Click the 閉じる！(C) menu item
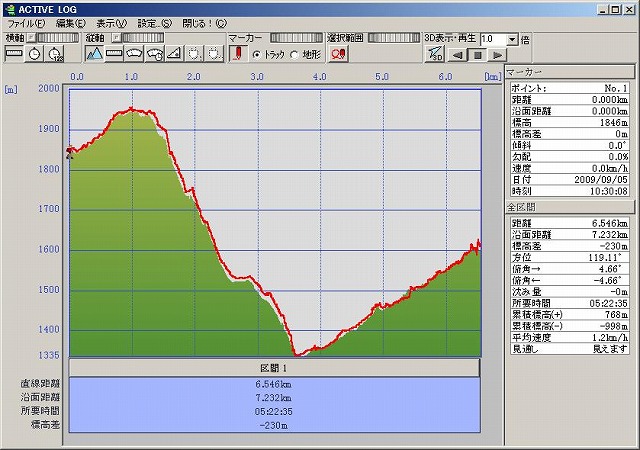The width and height of the screenshot is (640, 450). coord(204,23)
